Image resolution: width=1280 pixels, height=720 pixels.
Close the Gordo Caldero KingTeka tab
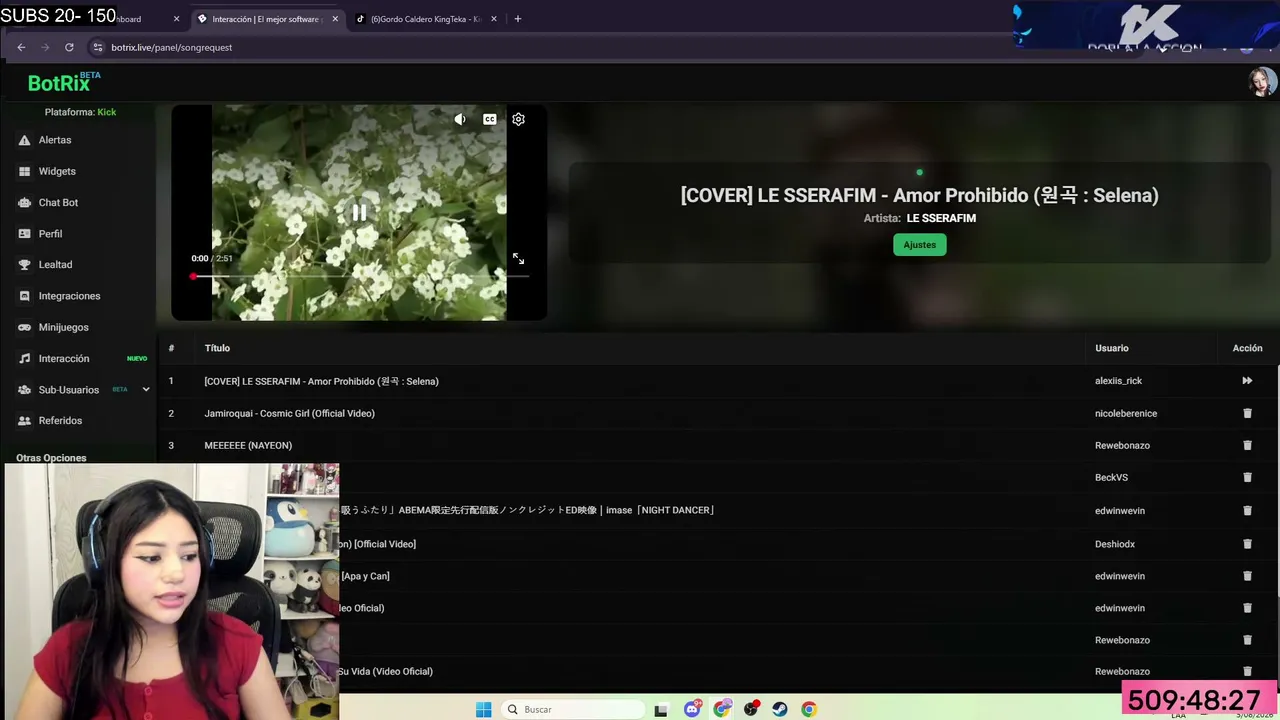point(493,19)
